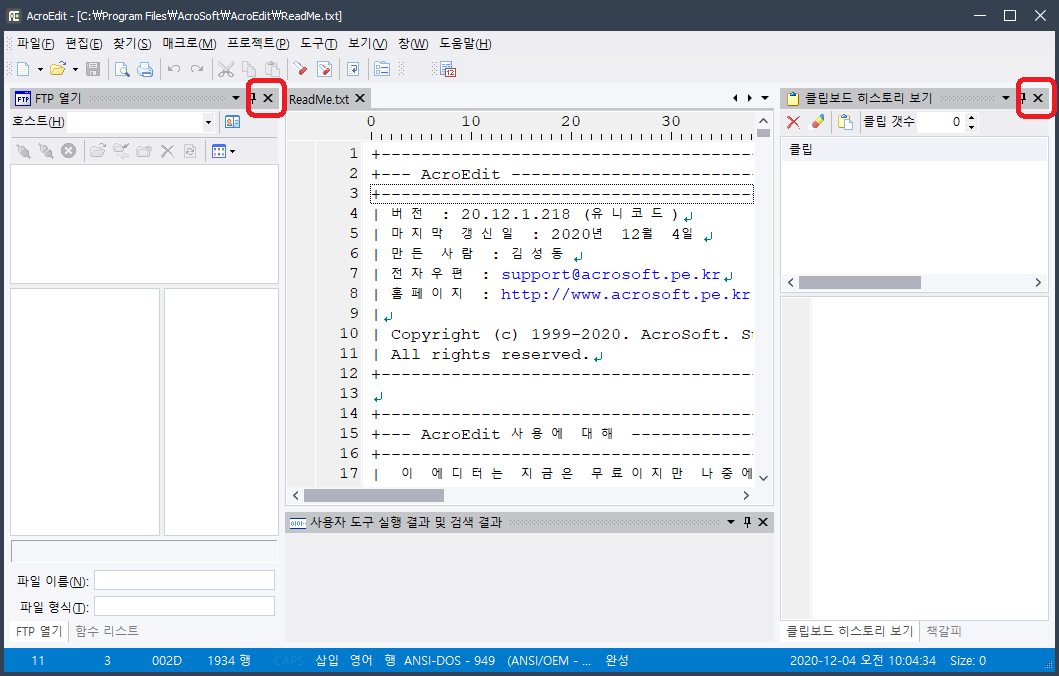1059x676 pixels.
Task: Open the 호스트(H) combo box
Action: click(208, 122)
